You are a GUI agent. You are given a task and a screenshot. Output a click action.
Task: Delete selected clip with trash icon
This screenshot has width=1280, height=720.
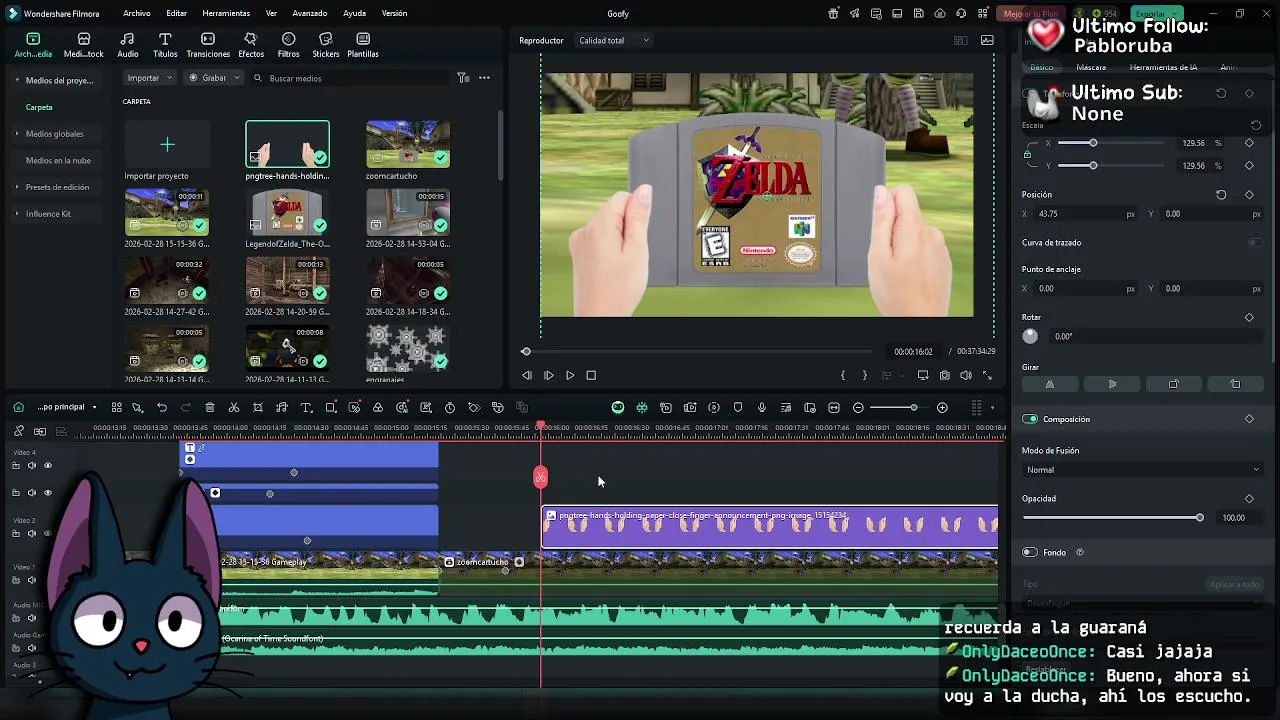(210, 408)
